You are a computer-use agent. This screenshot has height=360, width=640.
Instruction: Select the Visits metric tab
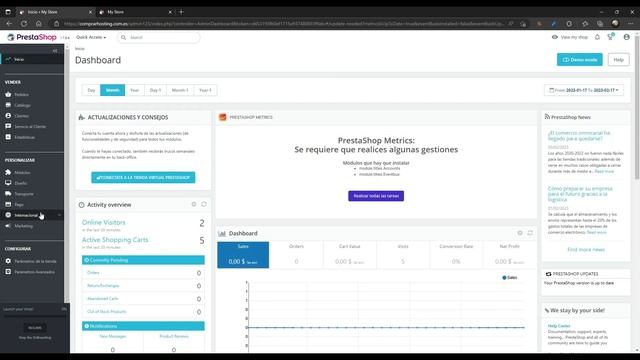(x=403, y=255)
